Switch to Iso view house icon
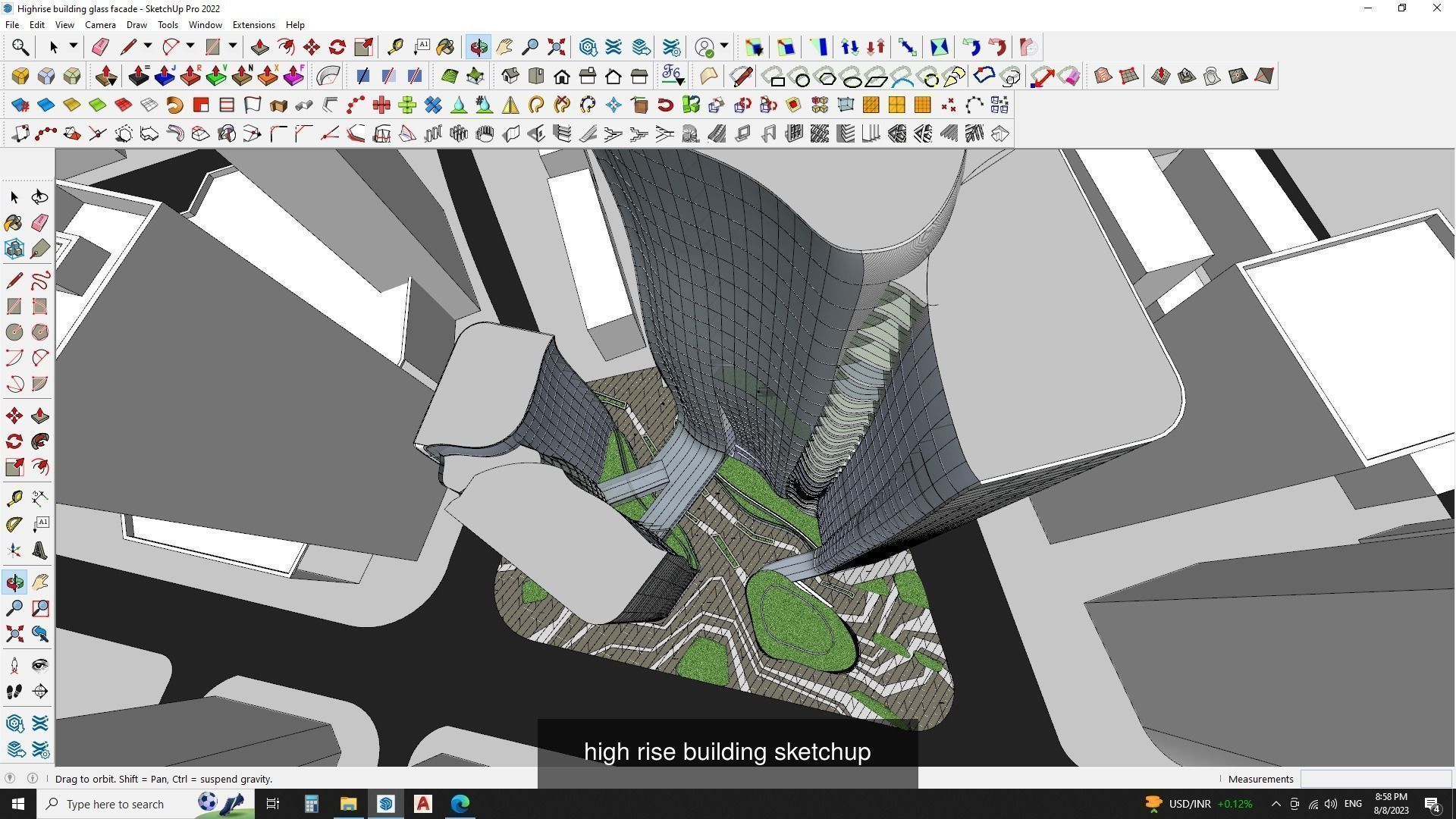 (510, 76)
